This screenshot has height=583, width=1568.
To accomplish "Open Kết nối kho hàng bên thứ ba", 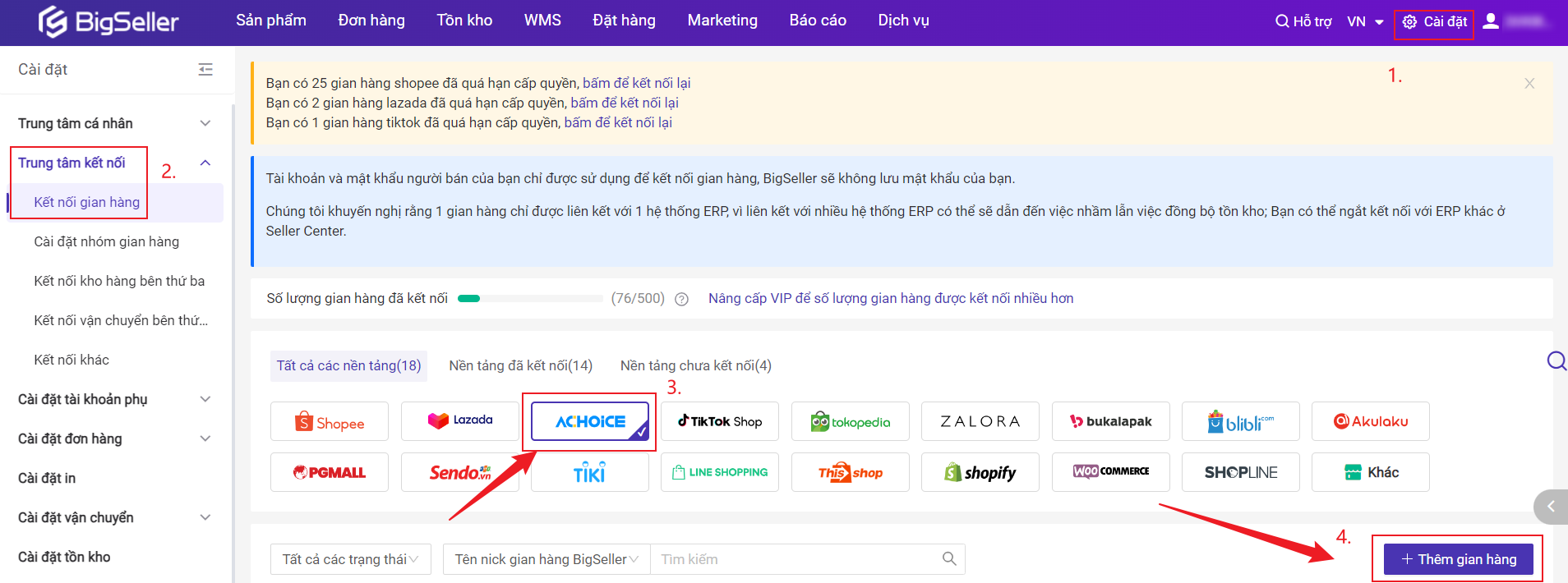I will (119, 281).
